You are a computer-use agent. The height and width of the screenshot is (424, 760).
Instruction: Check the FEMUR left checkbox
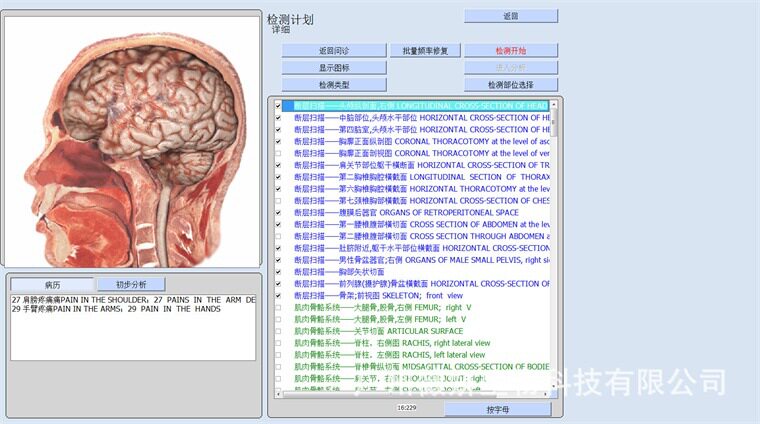(278, 319)
